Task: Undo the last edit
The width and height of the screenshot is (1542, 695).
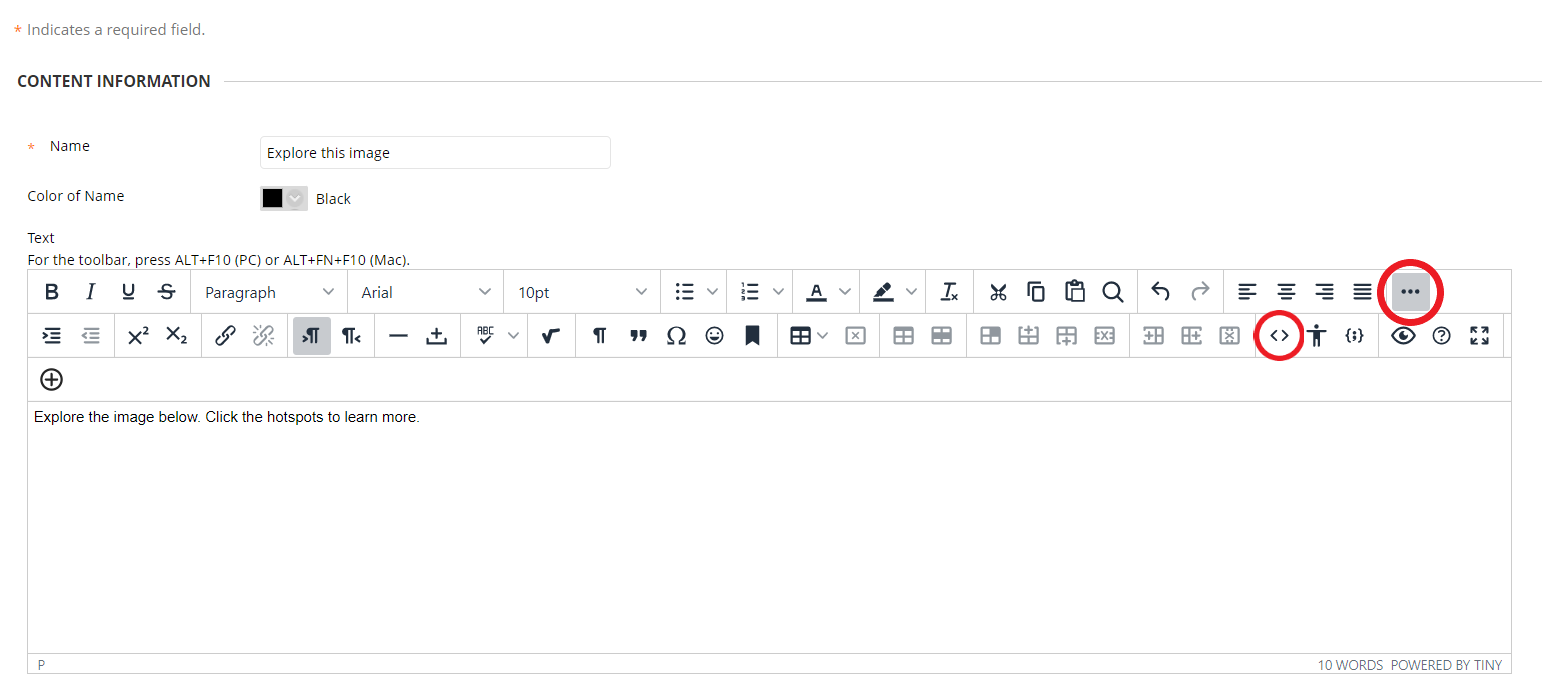Action: [x=1160, y=292]
